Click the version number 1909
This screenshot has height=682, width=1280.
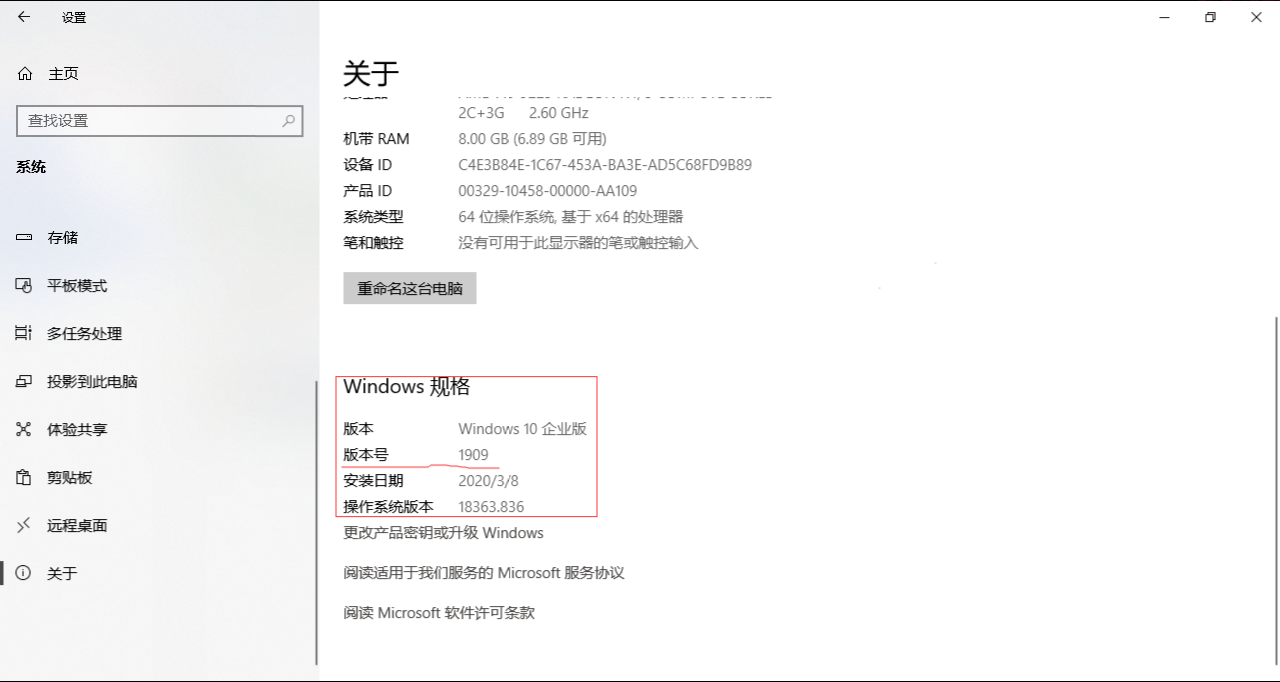[474, 455]
